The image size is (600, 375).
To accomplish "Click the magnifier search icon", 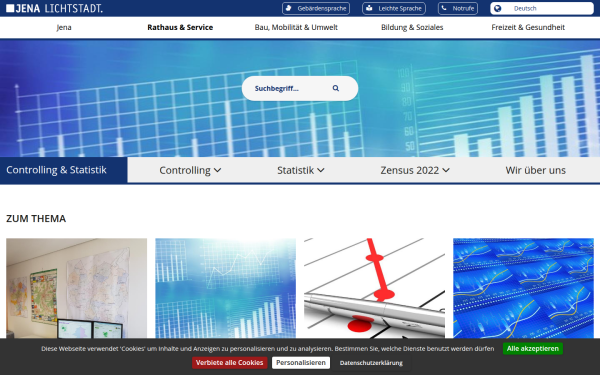I will (x=336, y=88).
